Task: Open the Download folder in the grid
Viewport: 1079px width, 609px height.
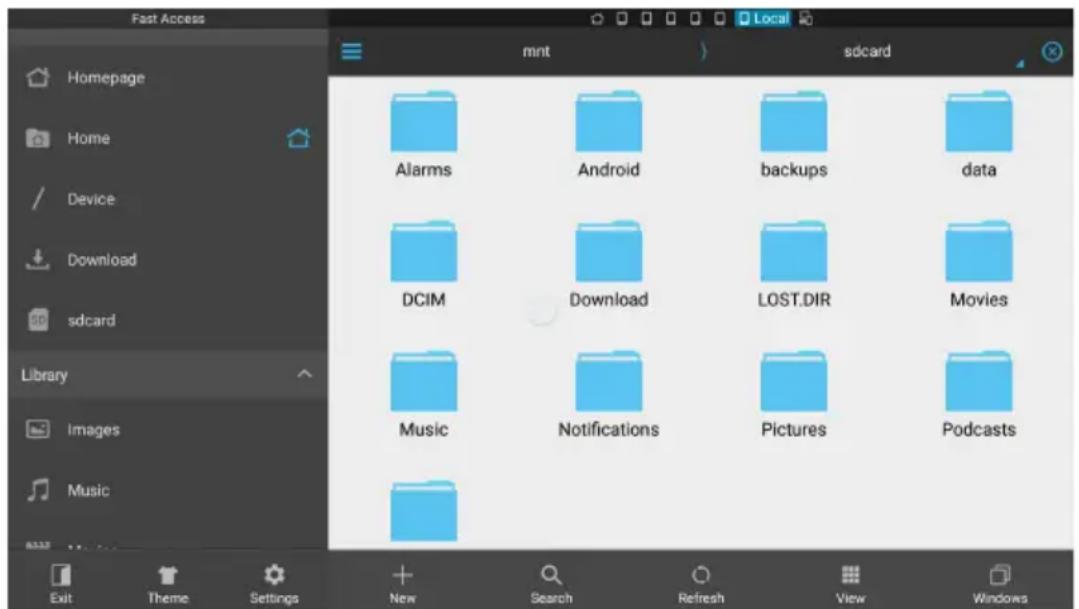Action: point(608,265)
